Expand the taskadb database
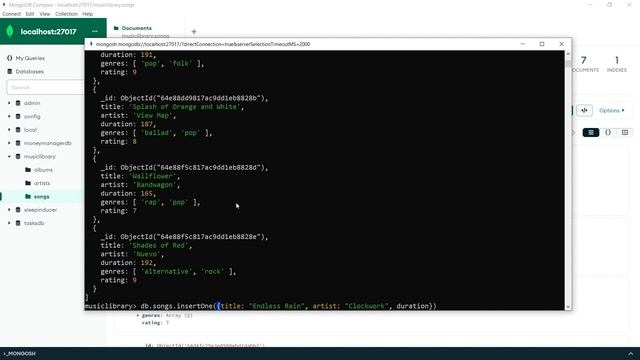Viewport: 640px width, 360px height. (x=9, y=223)
